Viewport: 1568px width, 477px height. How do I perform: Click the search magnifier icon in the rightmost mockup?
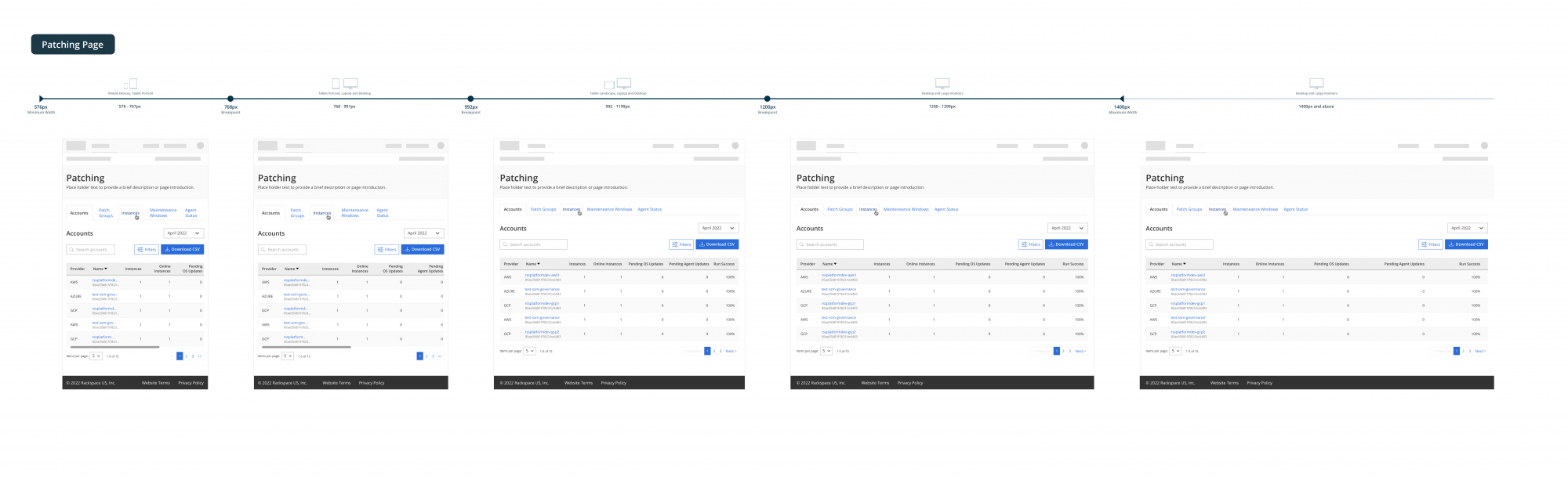point(1152,244)
